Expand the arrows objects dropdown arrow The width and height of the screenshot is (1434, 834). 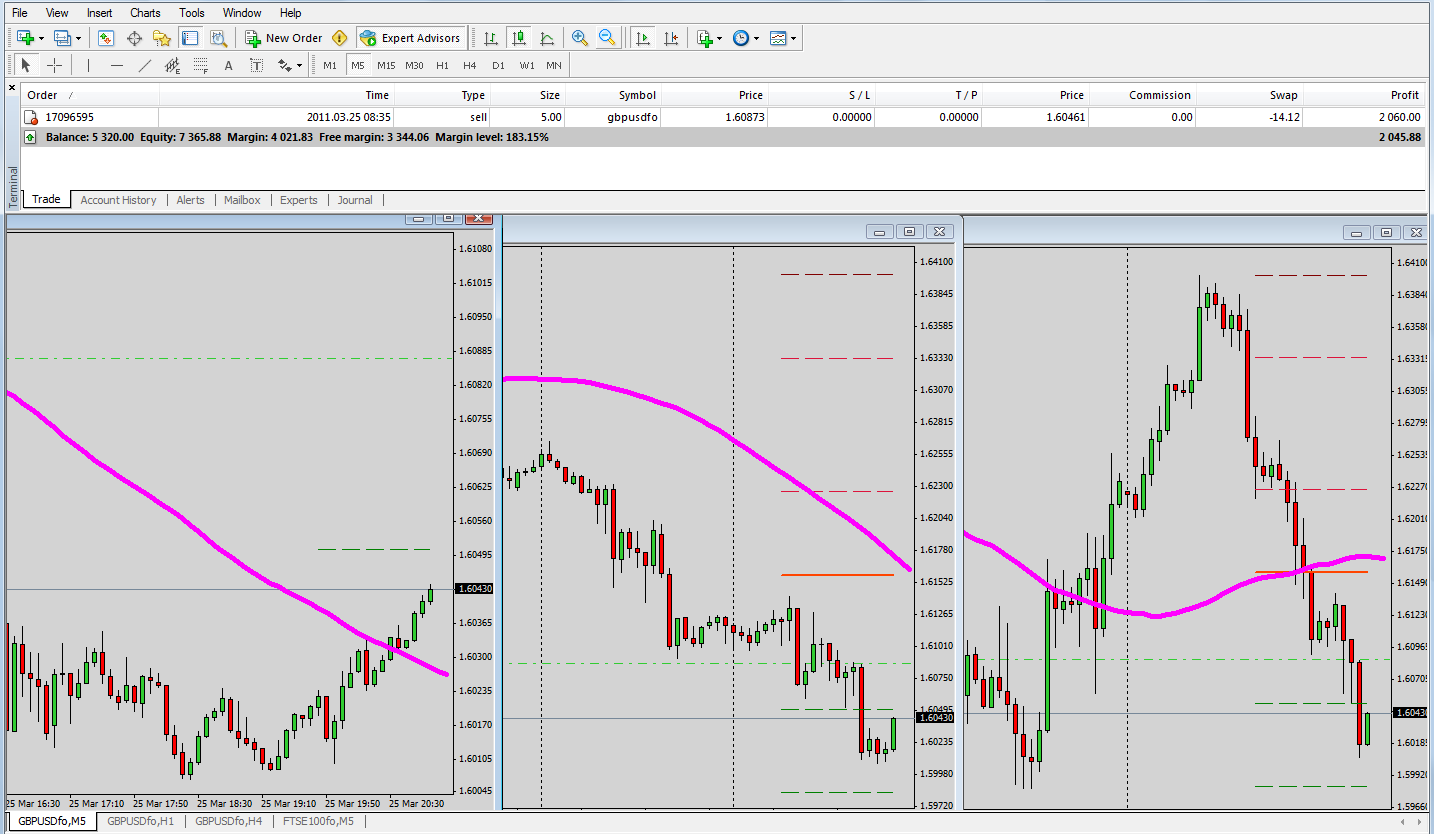(300, 65)
